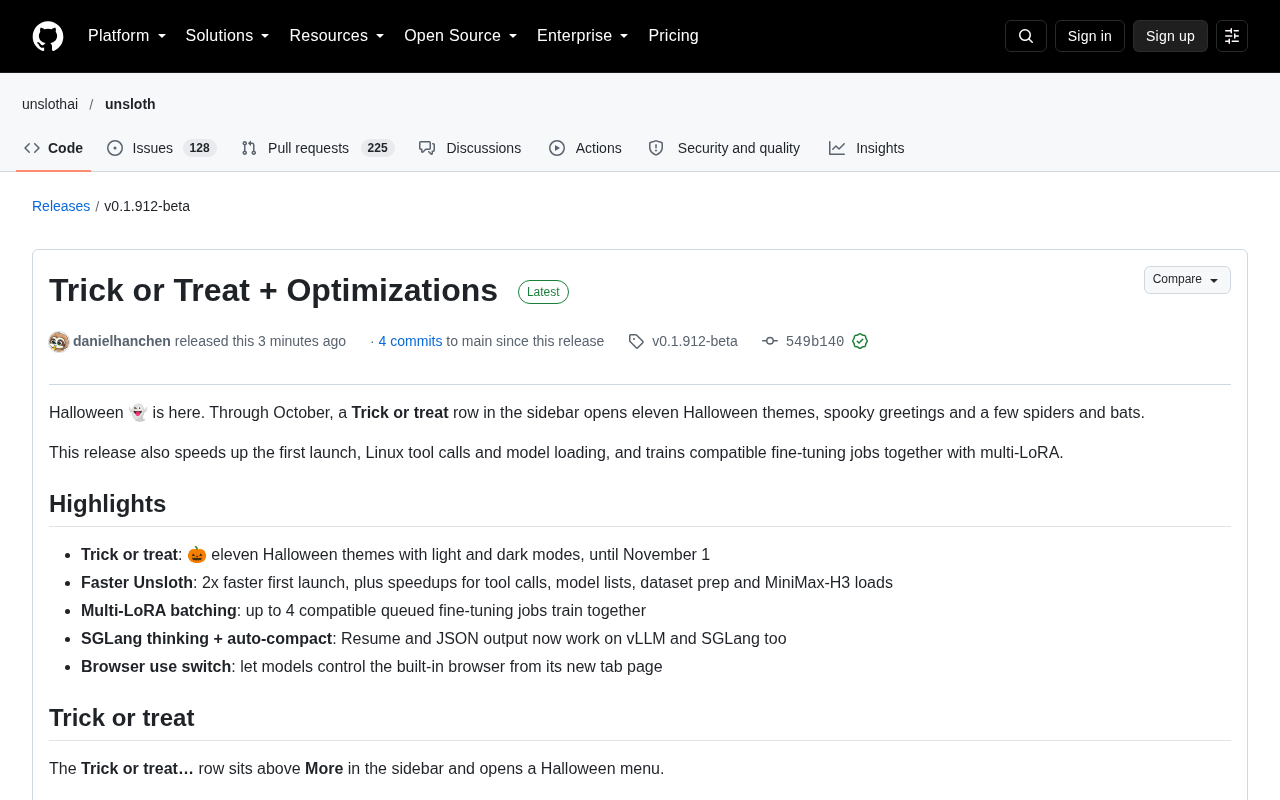
Task: Open the Issues tab
Action: coord(162,148)
